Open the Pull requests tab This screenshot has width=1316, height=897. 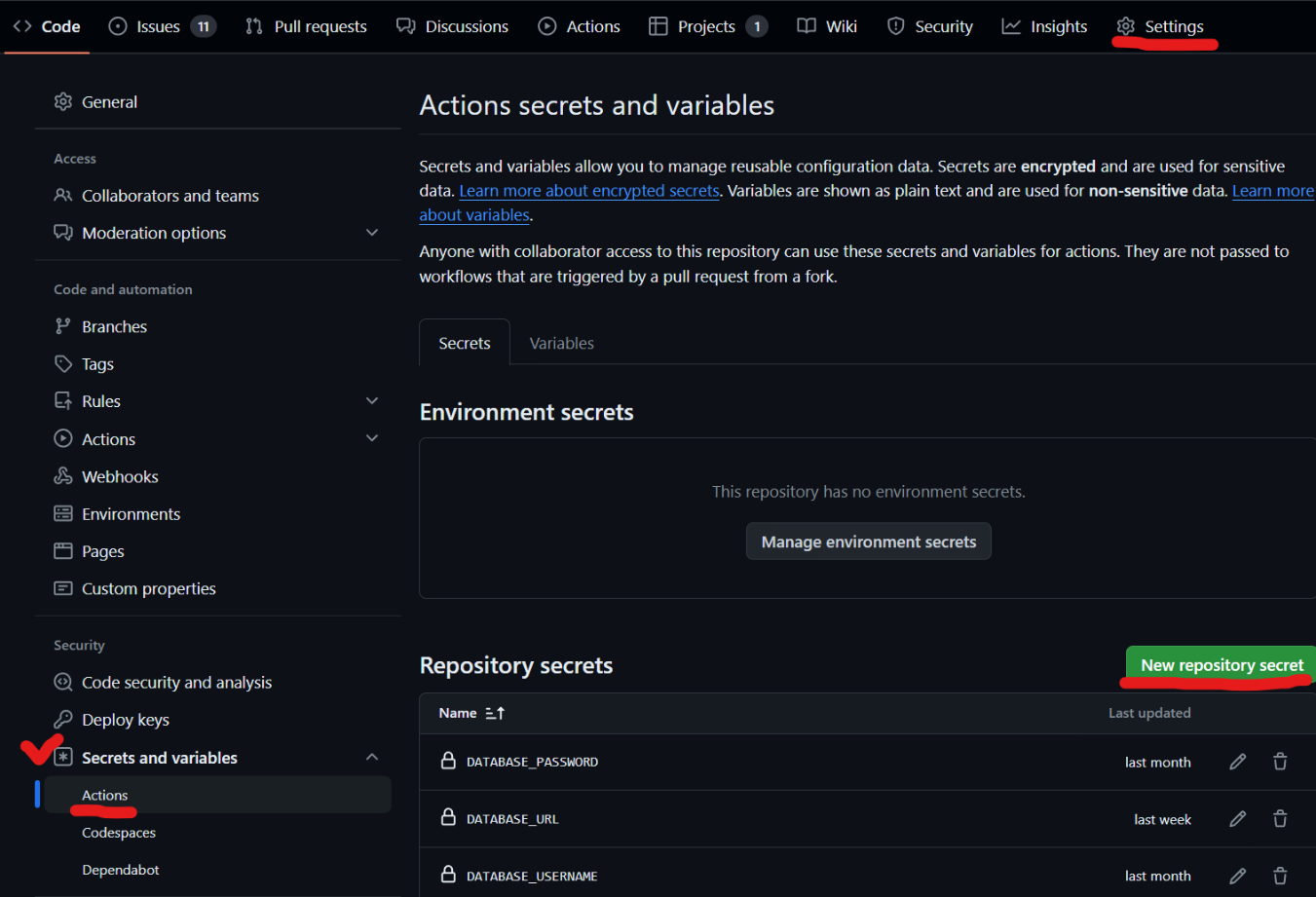pyautogui.click(x=306, y=26)
